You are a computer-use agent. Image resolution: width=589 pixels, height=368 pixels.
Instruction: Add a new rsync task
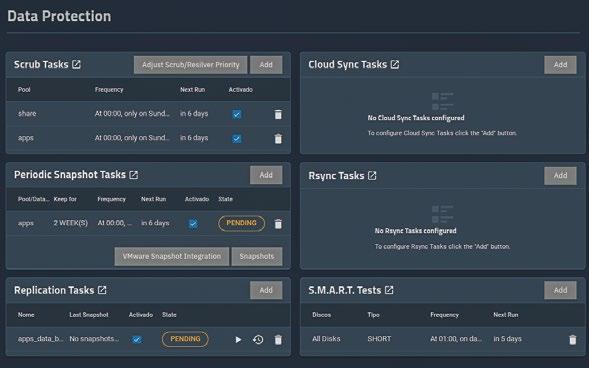pyautogui.click(x=560, y=176)
